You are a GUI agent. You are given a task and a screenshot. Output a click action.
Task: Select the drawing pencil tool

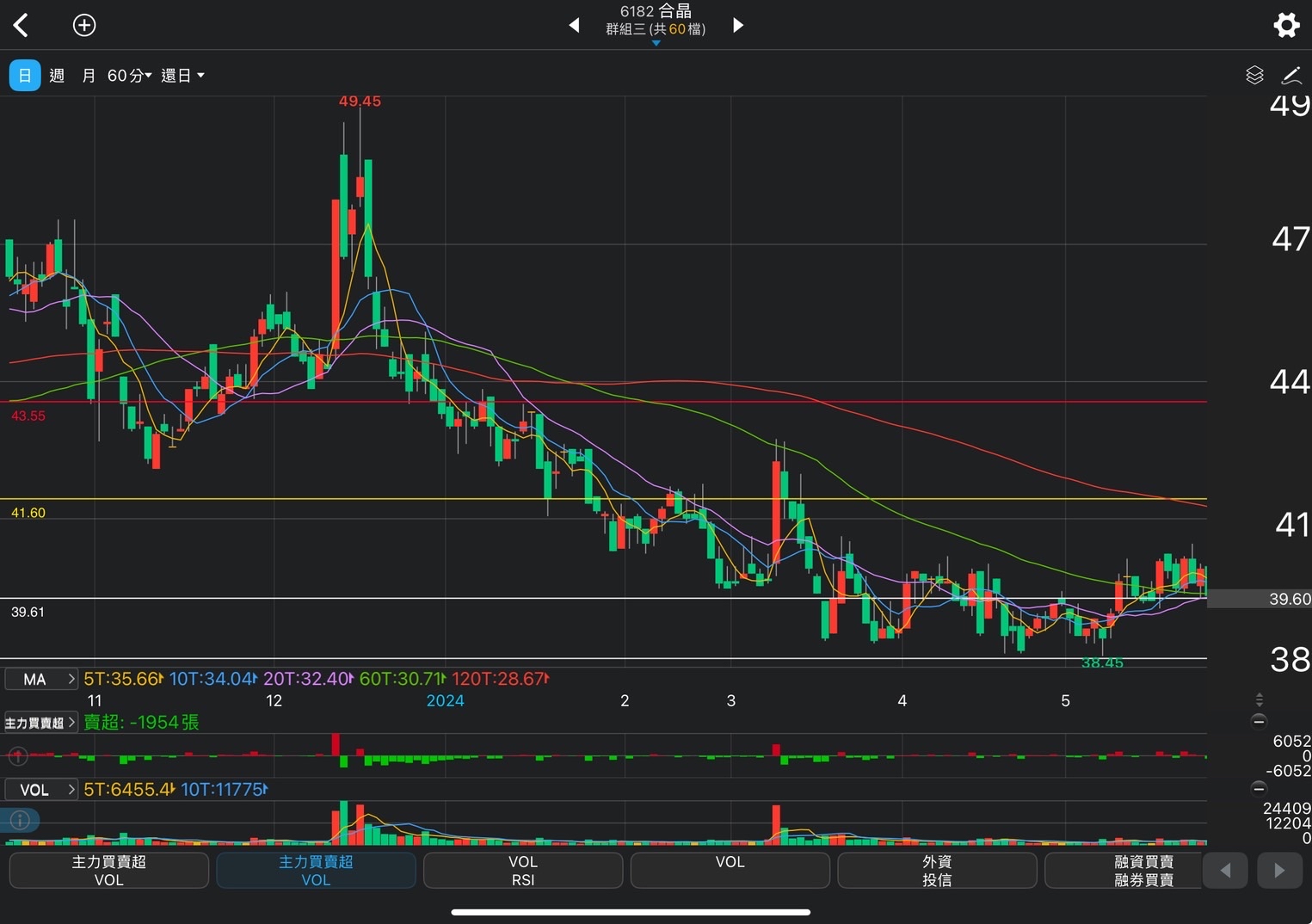(x=1291, y=76)
